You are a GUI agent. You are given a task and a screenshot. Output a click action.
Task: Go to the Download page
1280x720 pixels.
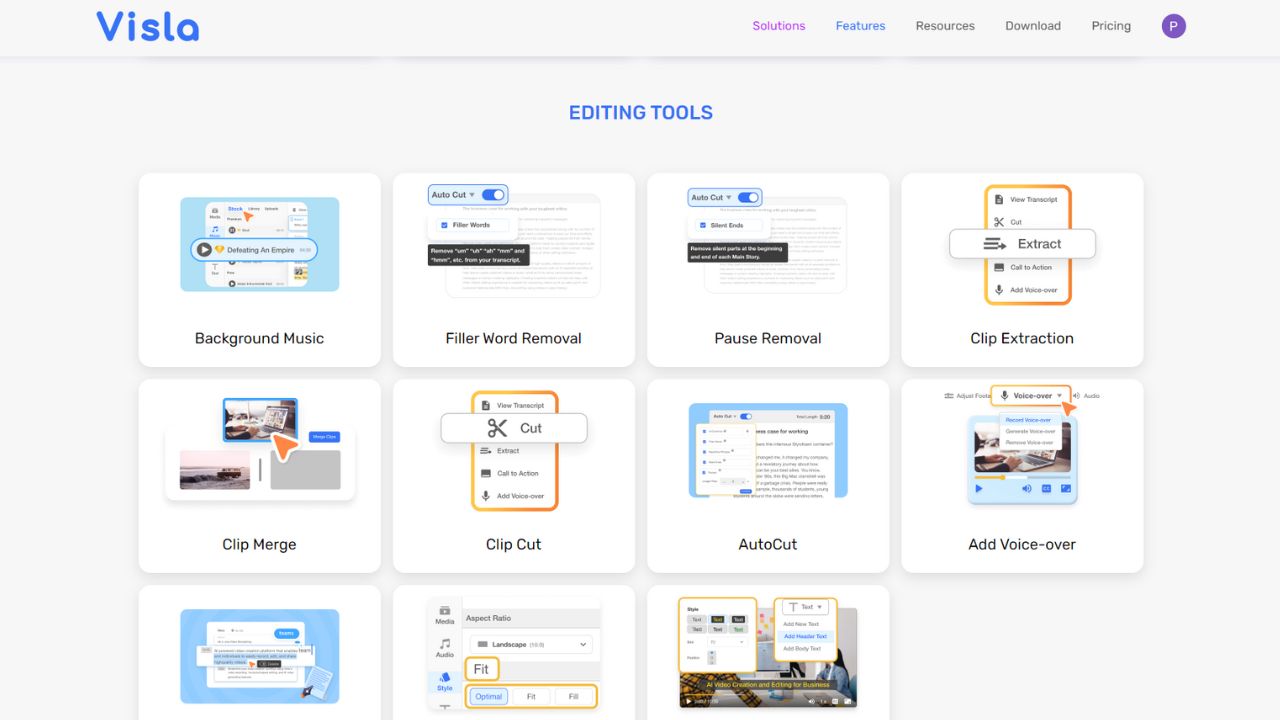(1033, 26)
